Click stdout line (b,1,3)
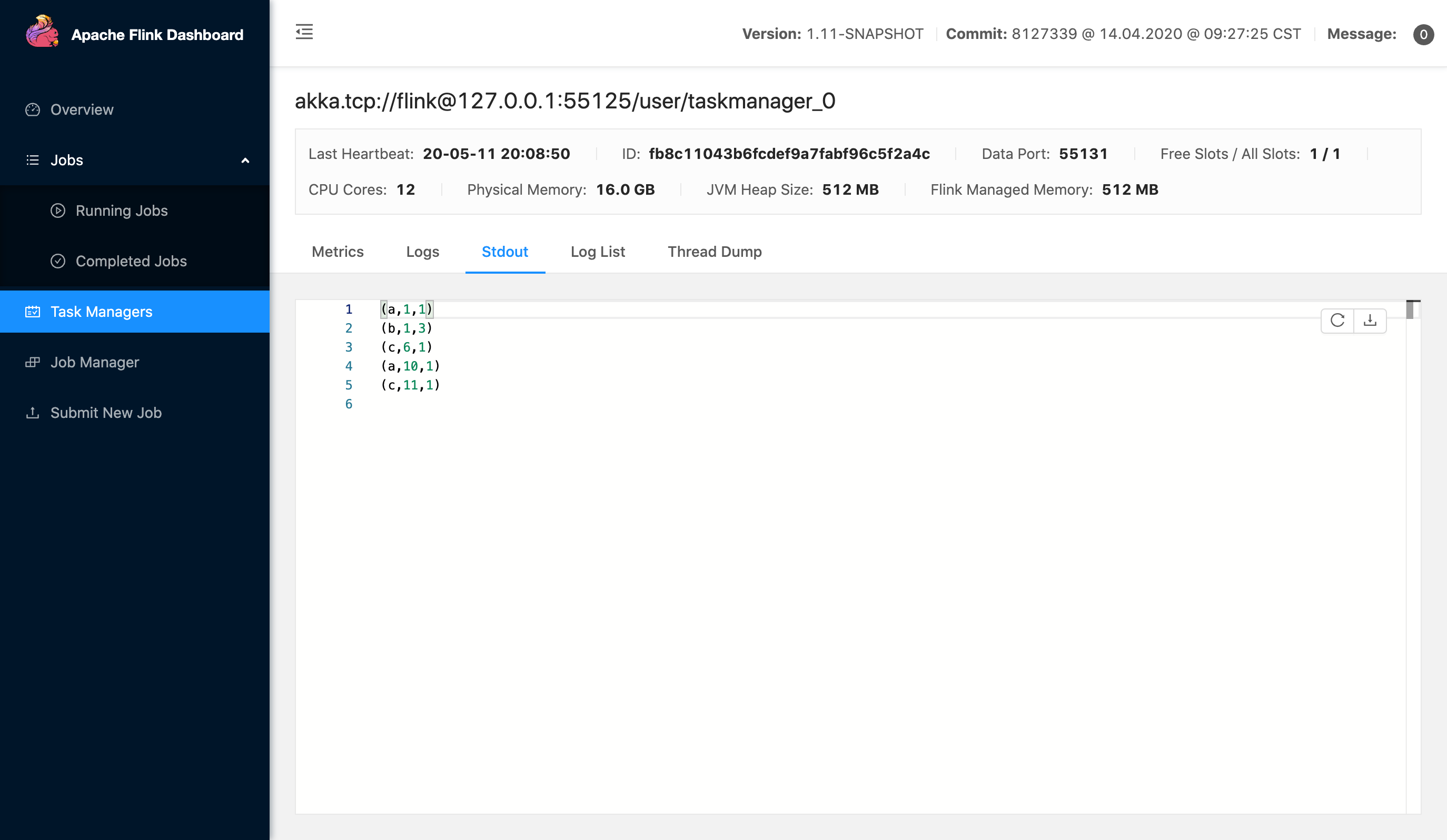Viewport: 1447px width, 840px height. pos(407,328)
